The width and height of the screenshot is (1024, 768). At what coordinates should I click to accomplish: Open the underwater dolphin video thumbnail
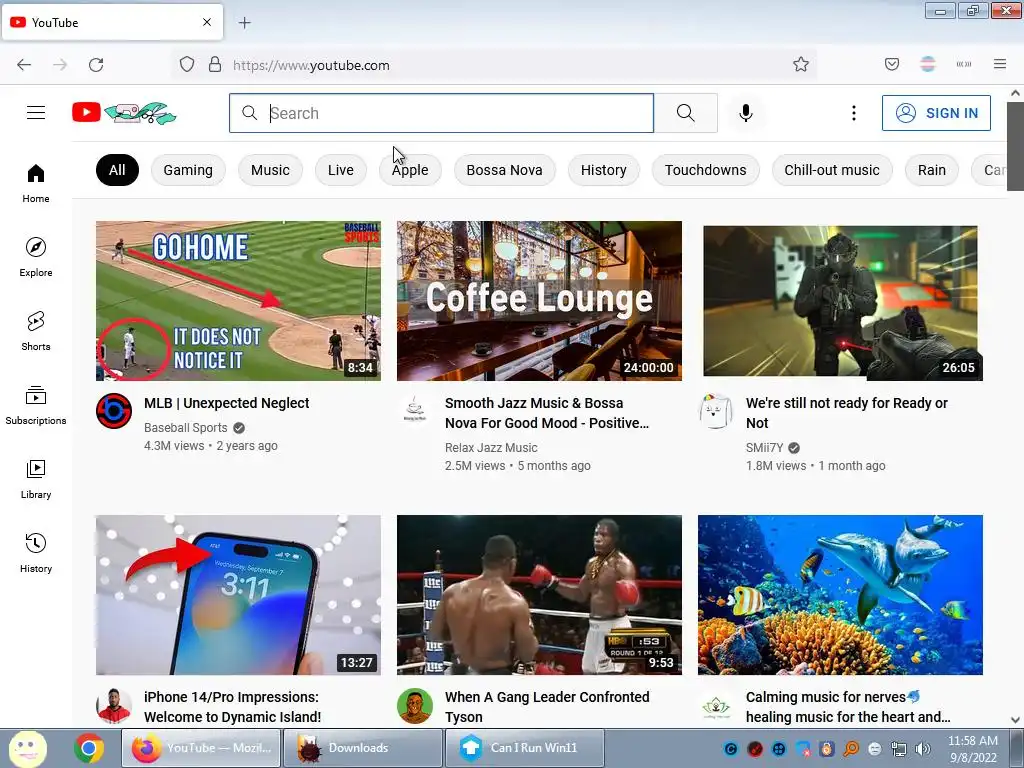(840, 595)
